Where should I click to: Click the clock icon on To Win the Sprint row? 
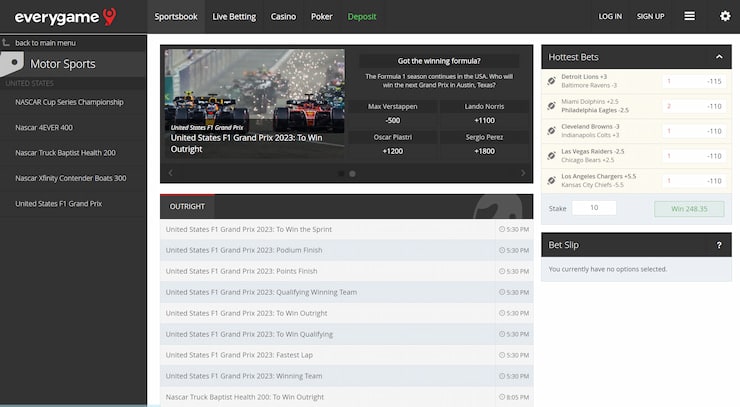pyautogui.click(x=502, y=229)
